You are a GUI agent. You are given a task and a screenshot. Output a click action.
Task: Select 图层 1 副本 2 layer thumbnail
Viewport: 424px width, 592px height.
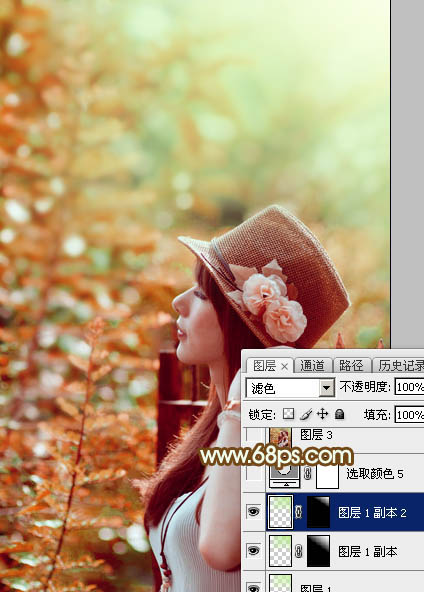pyautogui.click(x=281, y=512)
